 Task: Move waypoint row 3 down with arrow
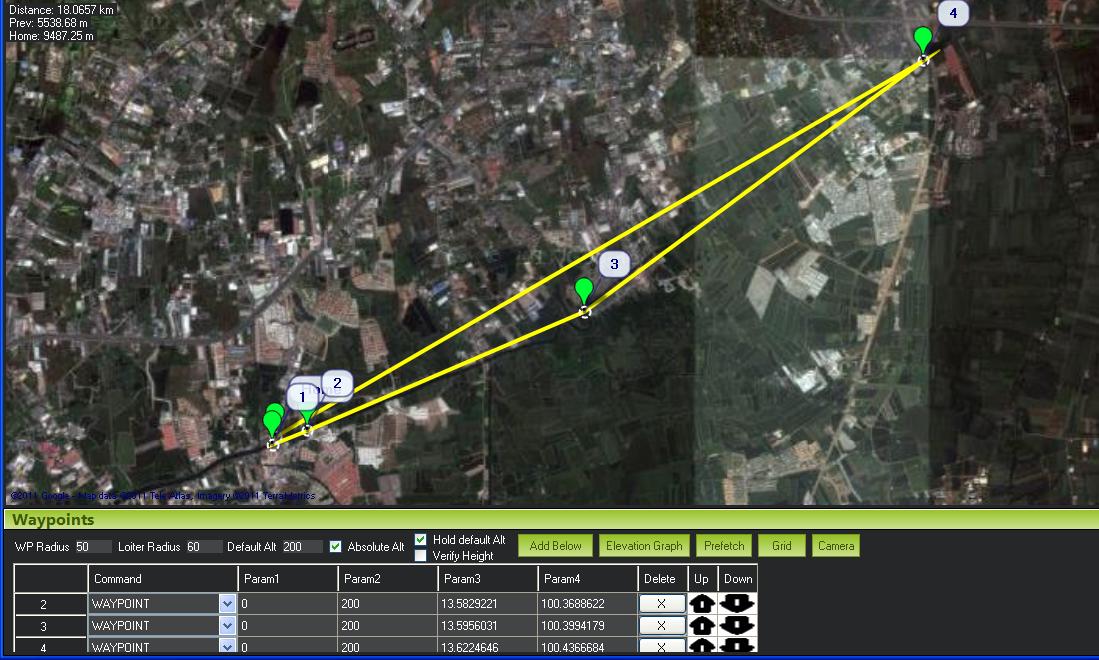pos(737,626)
